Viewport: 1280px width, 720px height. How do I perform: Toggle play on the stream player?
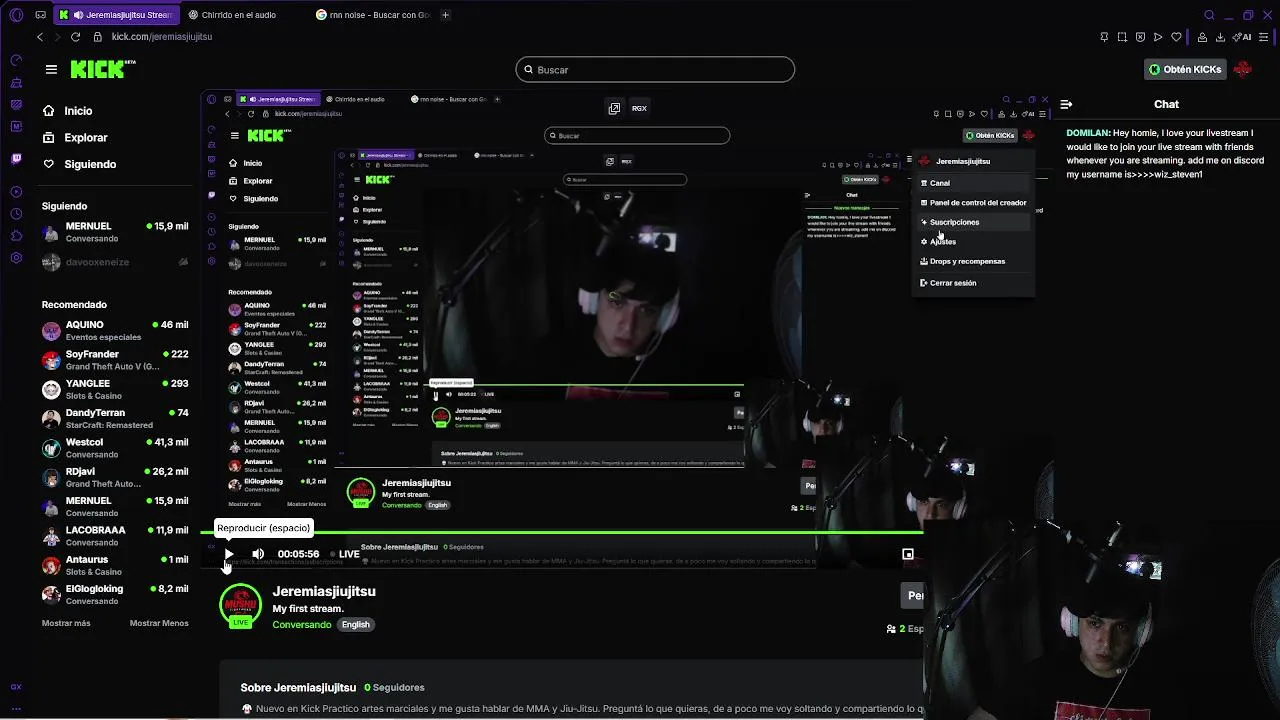[x=229, y=554]
